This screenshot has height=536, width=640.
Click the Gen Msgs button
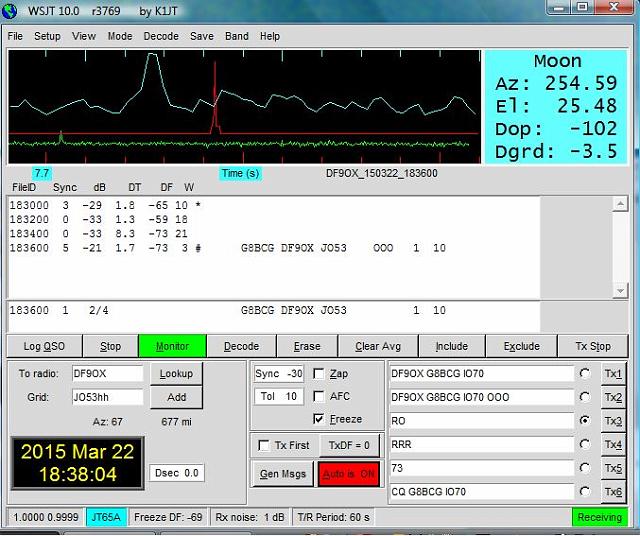[283, 474]
